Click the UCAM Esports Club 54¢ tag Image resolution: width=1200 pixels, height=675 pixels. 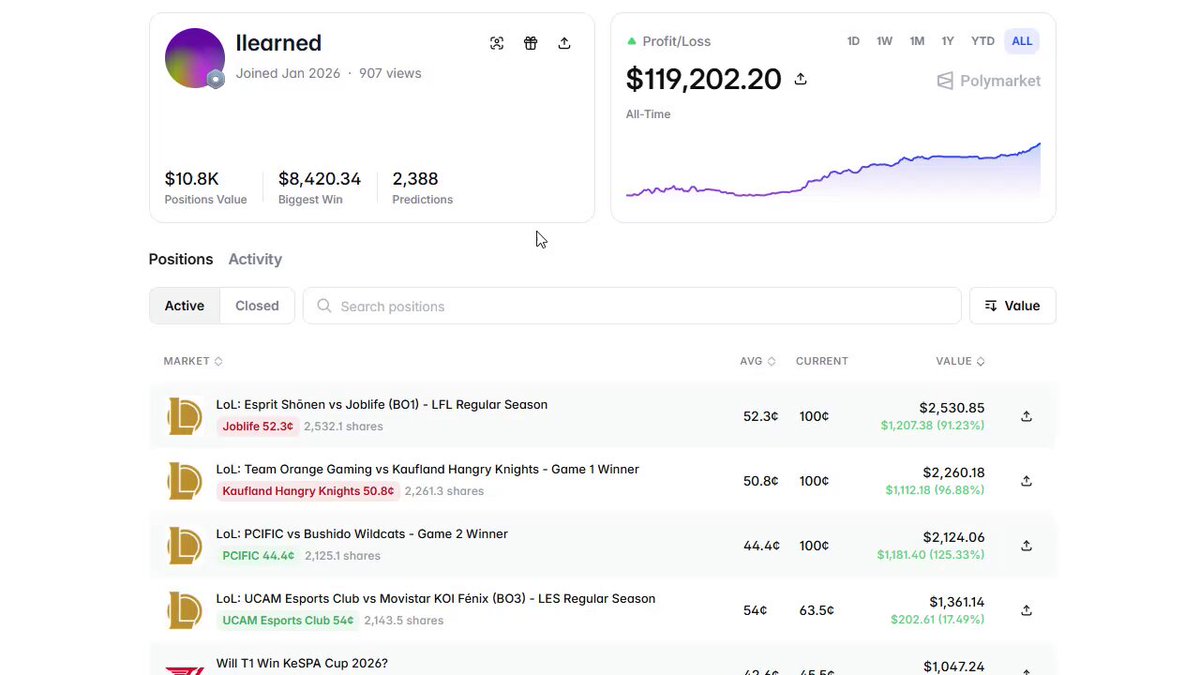coord(288,620)
